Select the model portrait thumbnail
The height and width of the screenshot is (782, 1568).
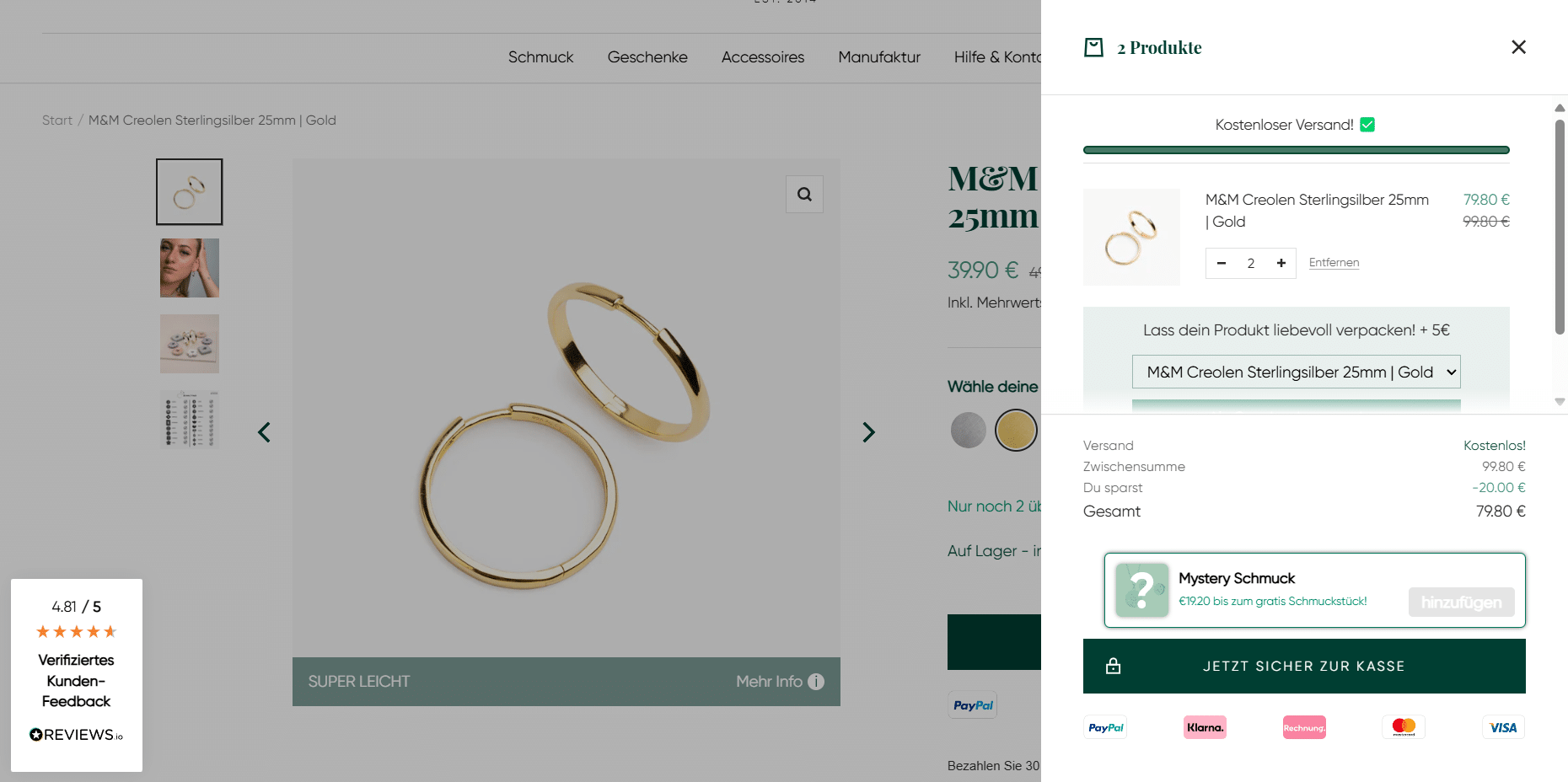pos(190,268)
